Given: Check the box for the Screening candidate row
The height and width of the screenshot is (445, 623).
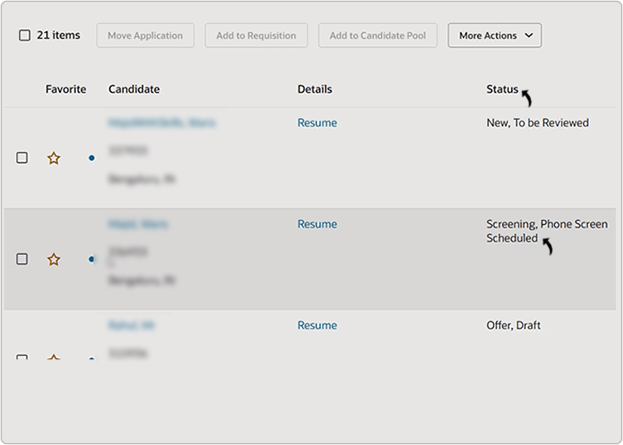Looking at the screenshot, I should point(22,259).
